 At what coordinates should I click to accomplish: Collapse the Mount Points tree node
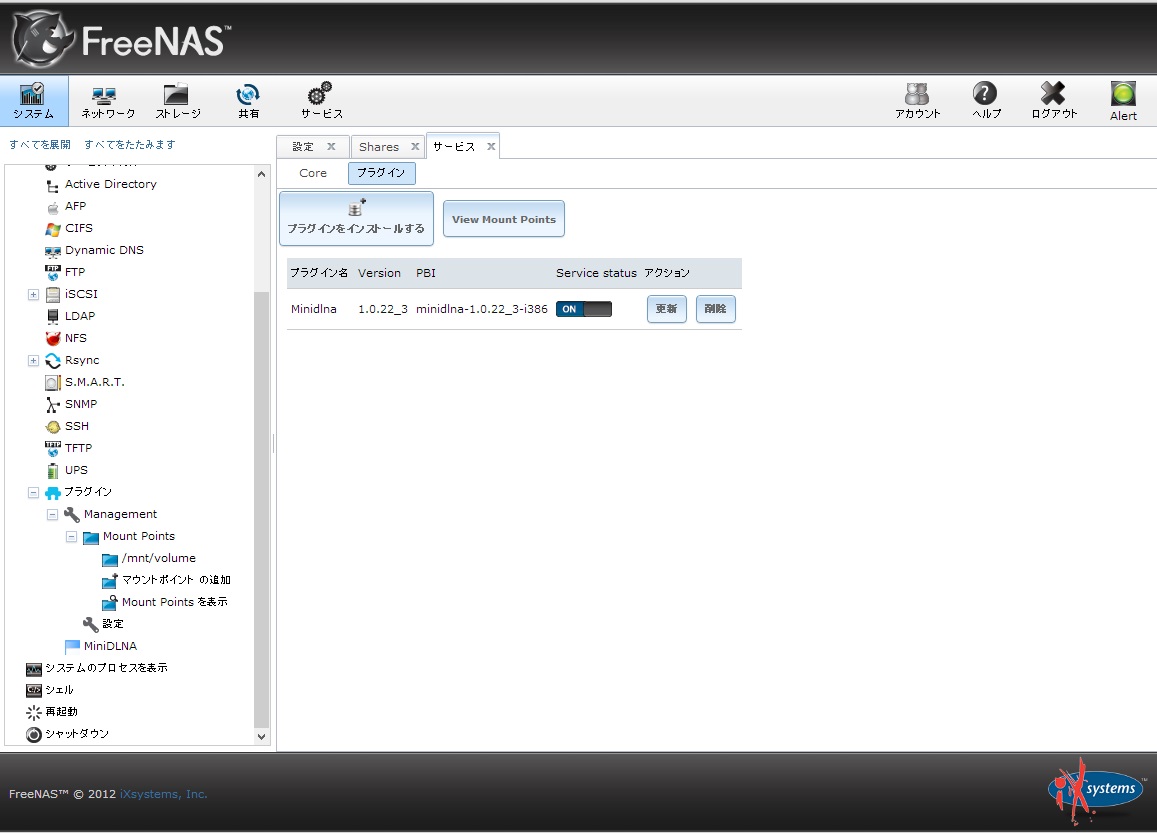coord(72,536)
